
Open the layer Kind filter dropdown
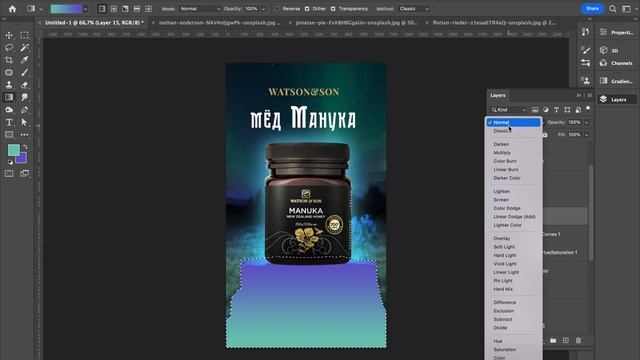pos(509,110)
